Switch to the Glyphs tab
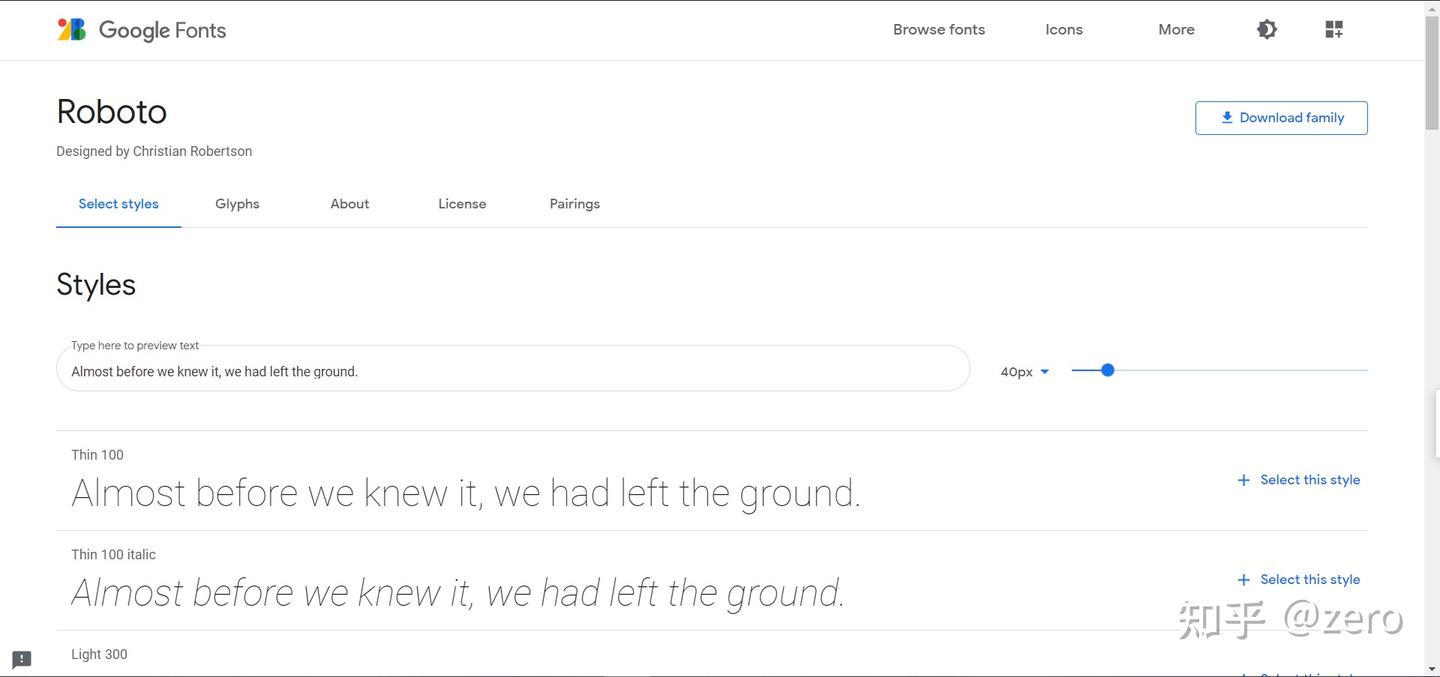This screenshot has height=677, width=1440. 237,204
